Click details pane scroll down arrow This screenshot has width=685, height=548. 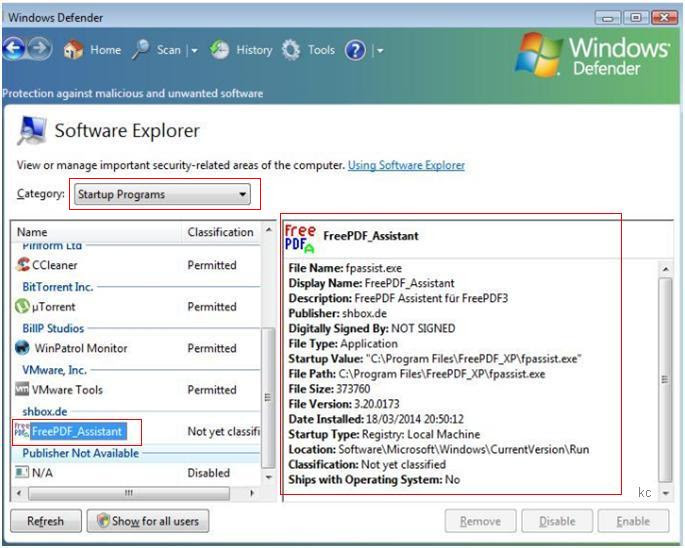[665, 493]
